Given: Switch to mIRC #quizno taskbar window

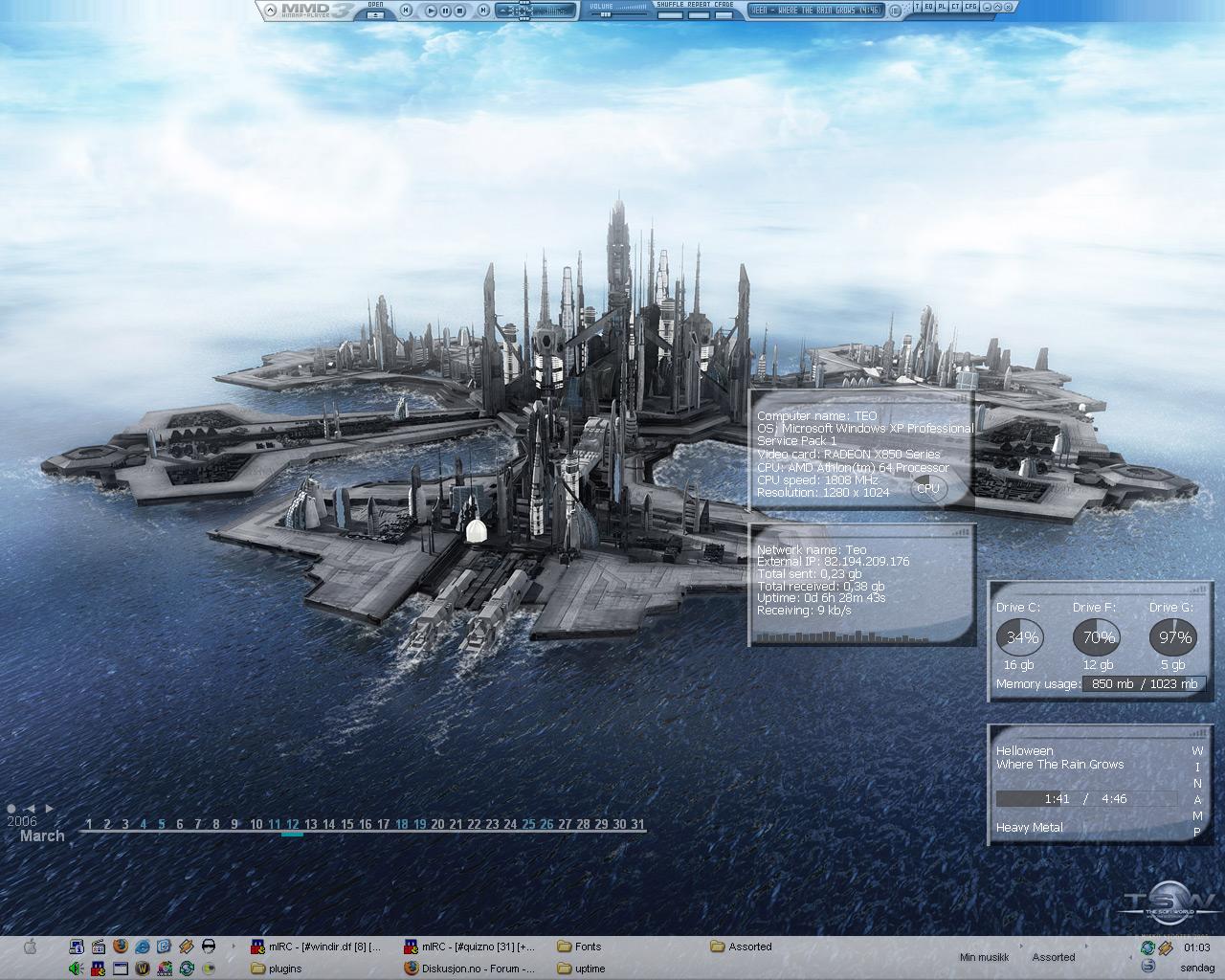Looking at the screenshot, I should click(x=471, y=947).
